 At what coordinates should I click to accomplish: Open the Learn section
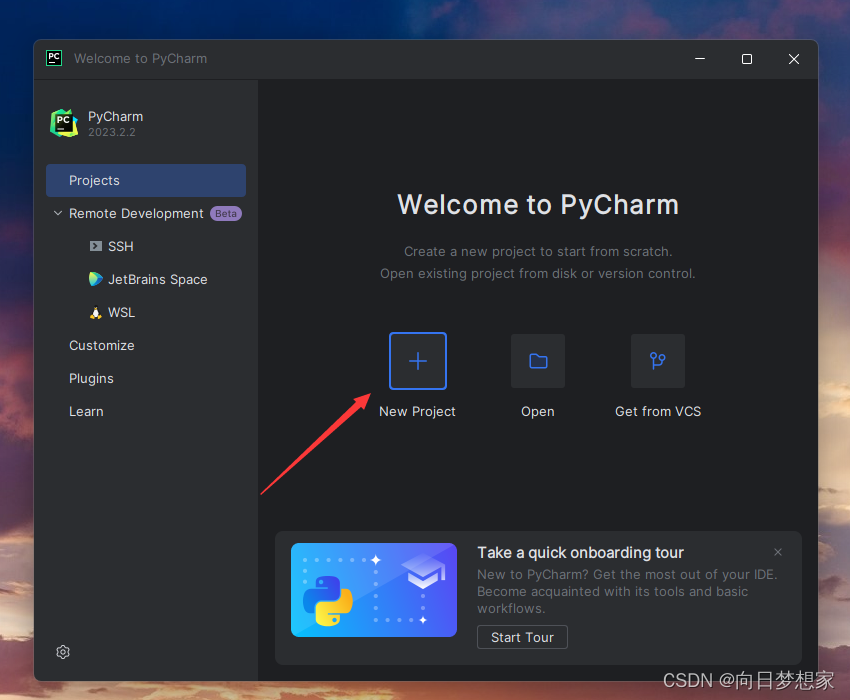click(86, 412)
